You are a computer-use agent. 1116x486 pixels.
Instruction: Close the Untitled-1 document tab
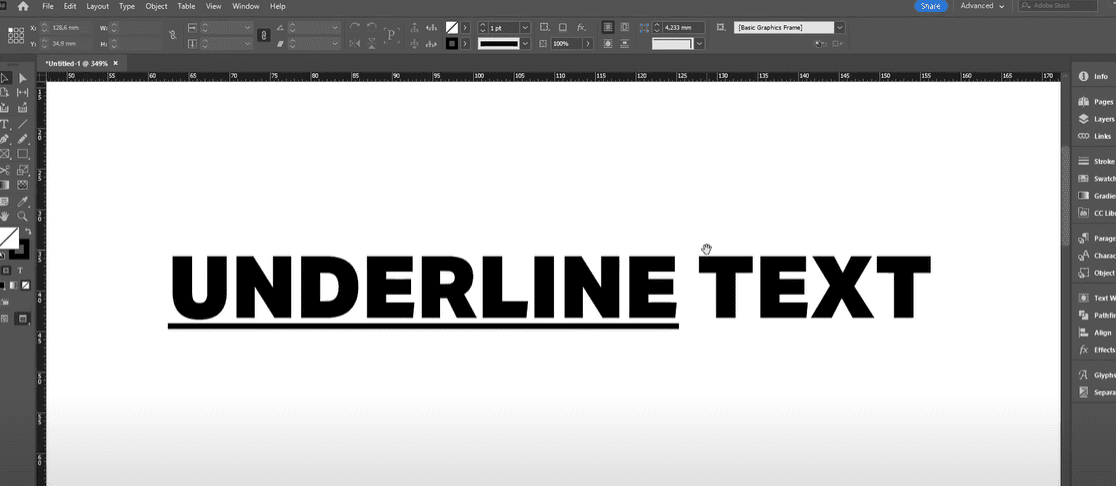click(x=115, y=63)
